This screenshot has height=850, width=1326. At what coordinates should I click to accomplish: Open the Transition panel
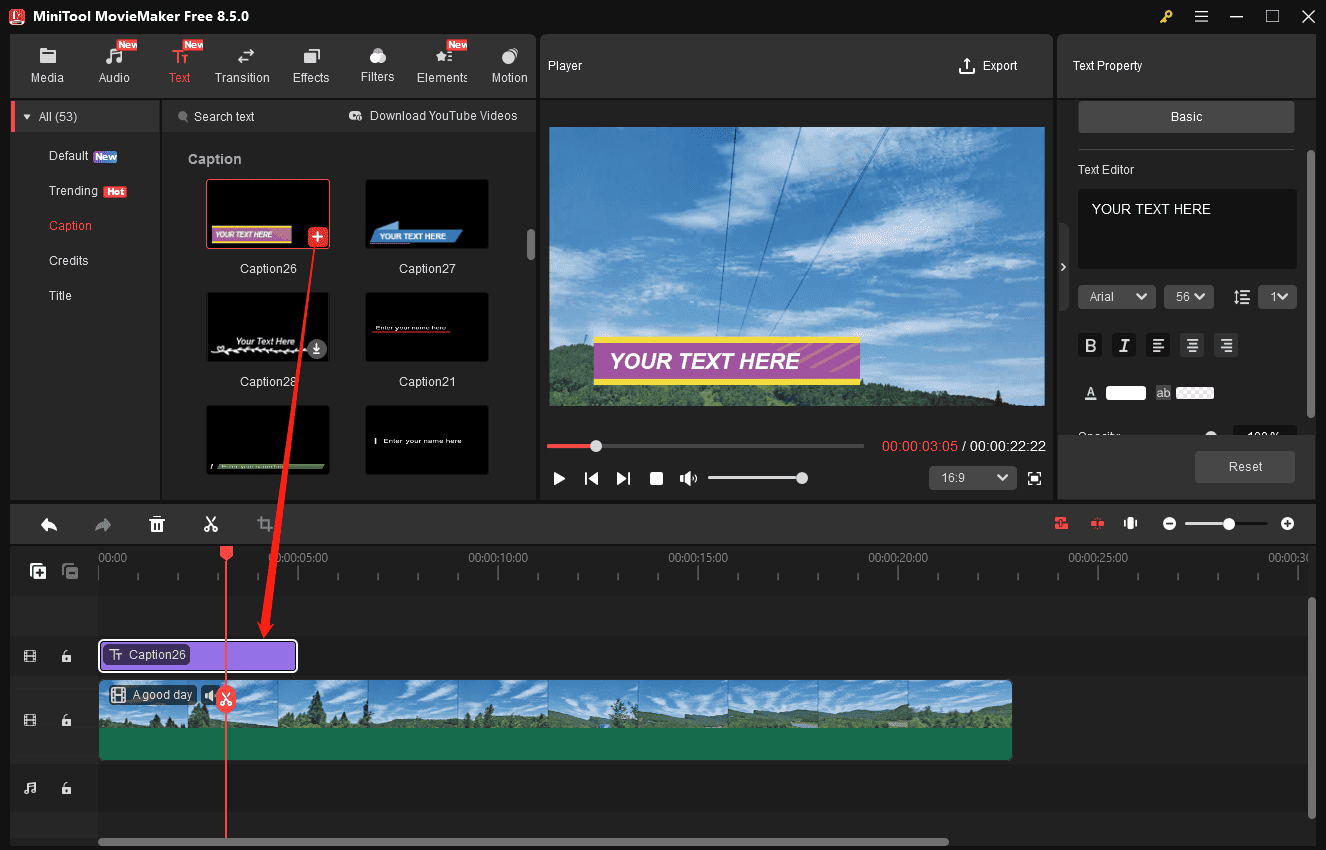[x=242, y=65]
